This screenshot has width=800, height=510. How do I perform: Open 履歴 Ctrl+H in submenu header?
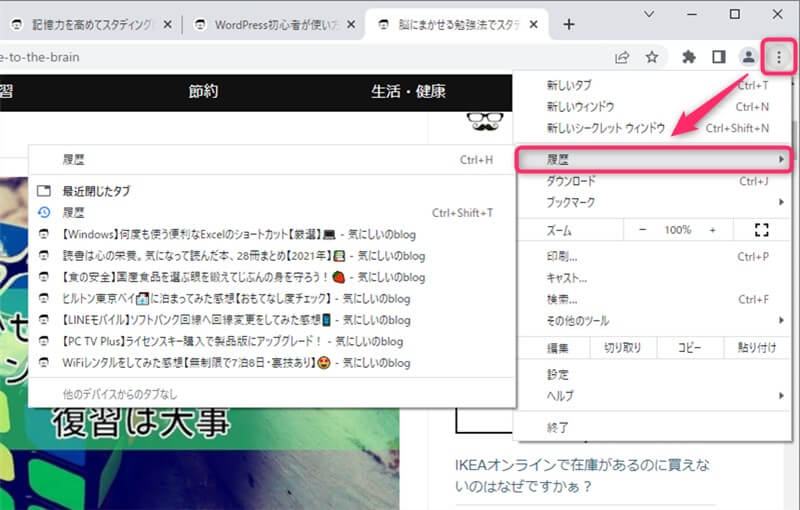point(272,160)
